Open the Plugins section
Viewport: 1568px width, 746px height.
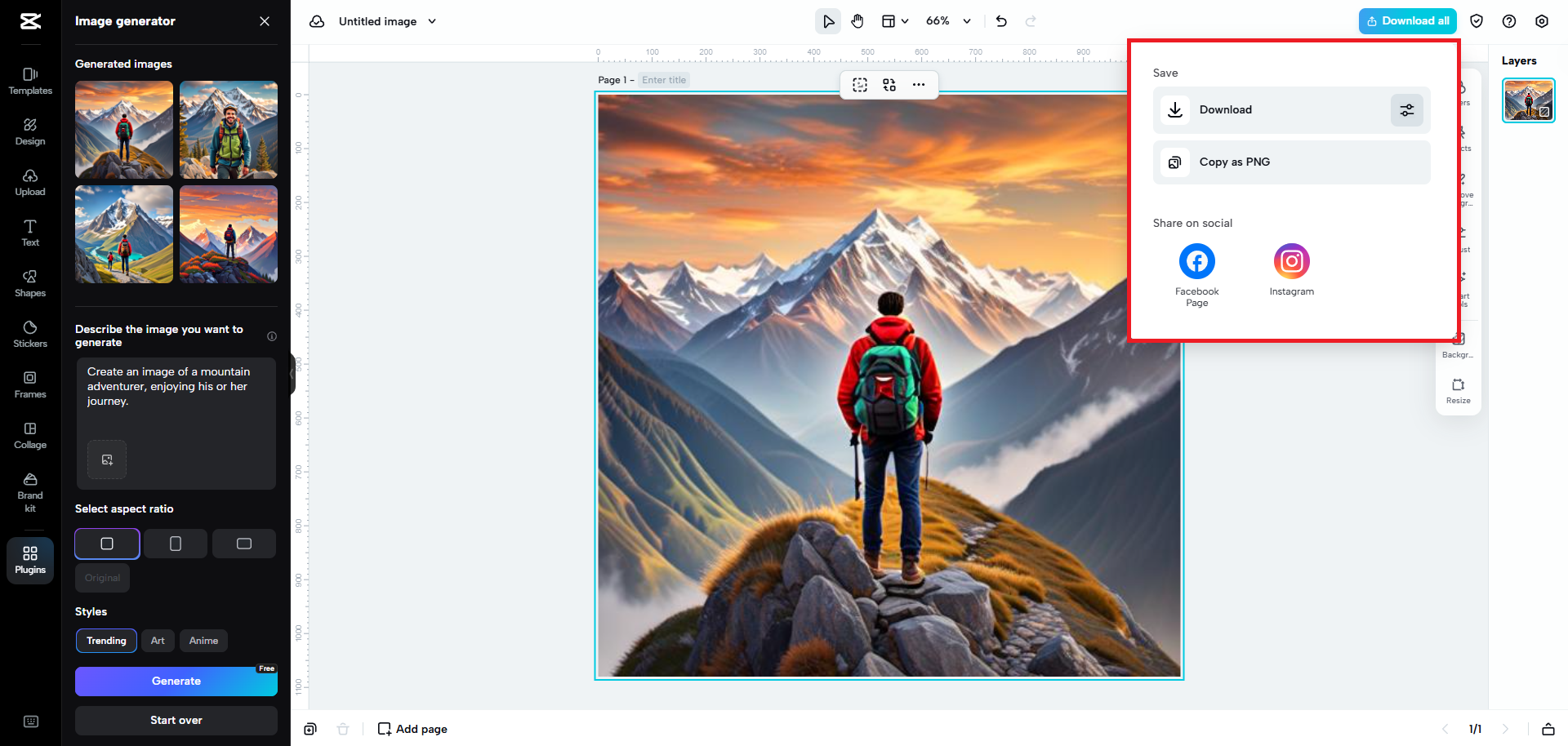tap(30, 561)
